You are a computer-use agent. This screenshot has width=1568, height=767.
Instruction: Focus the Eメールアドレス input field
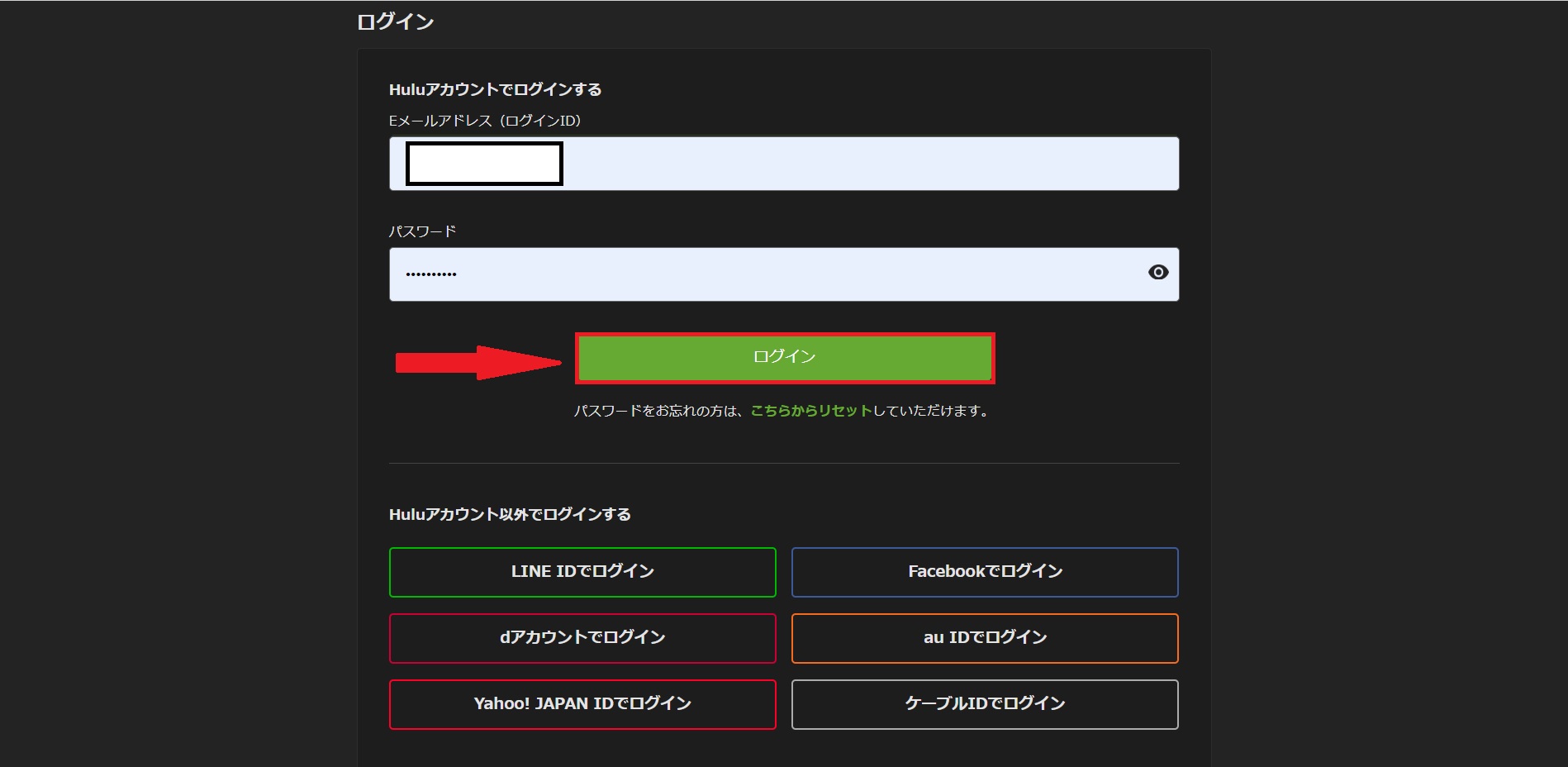(784, 164)
